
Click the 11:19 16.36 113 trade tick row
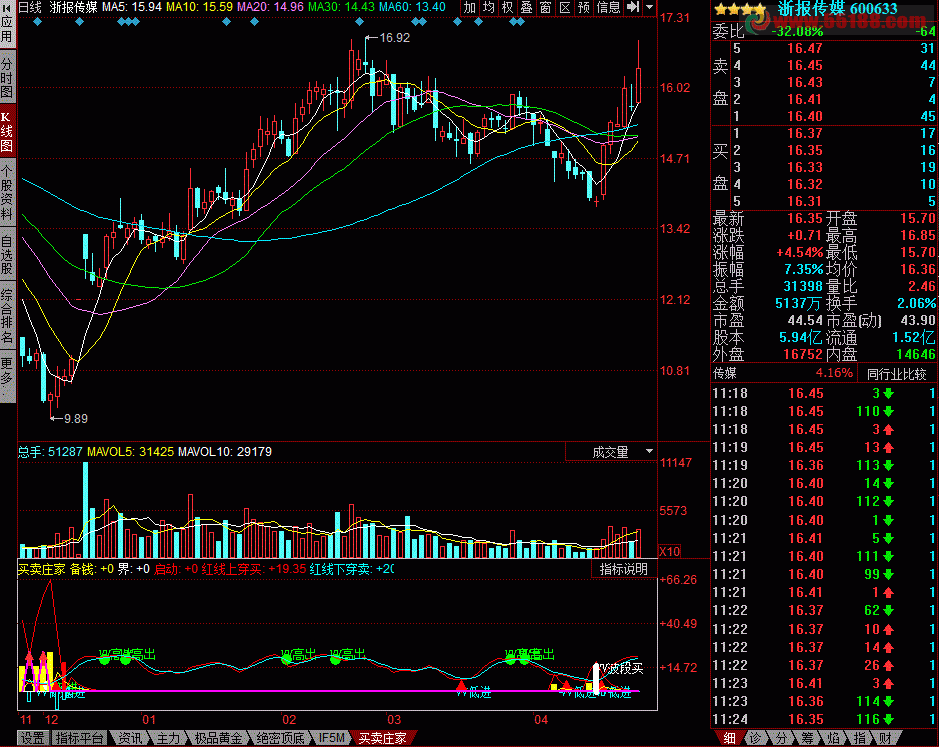[x=823, y=465]
